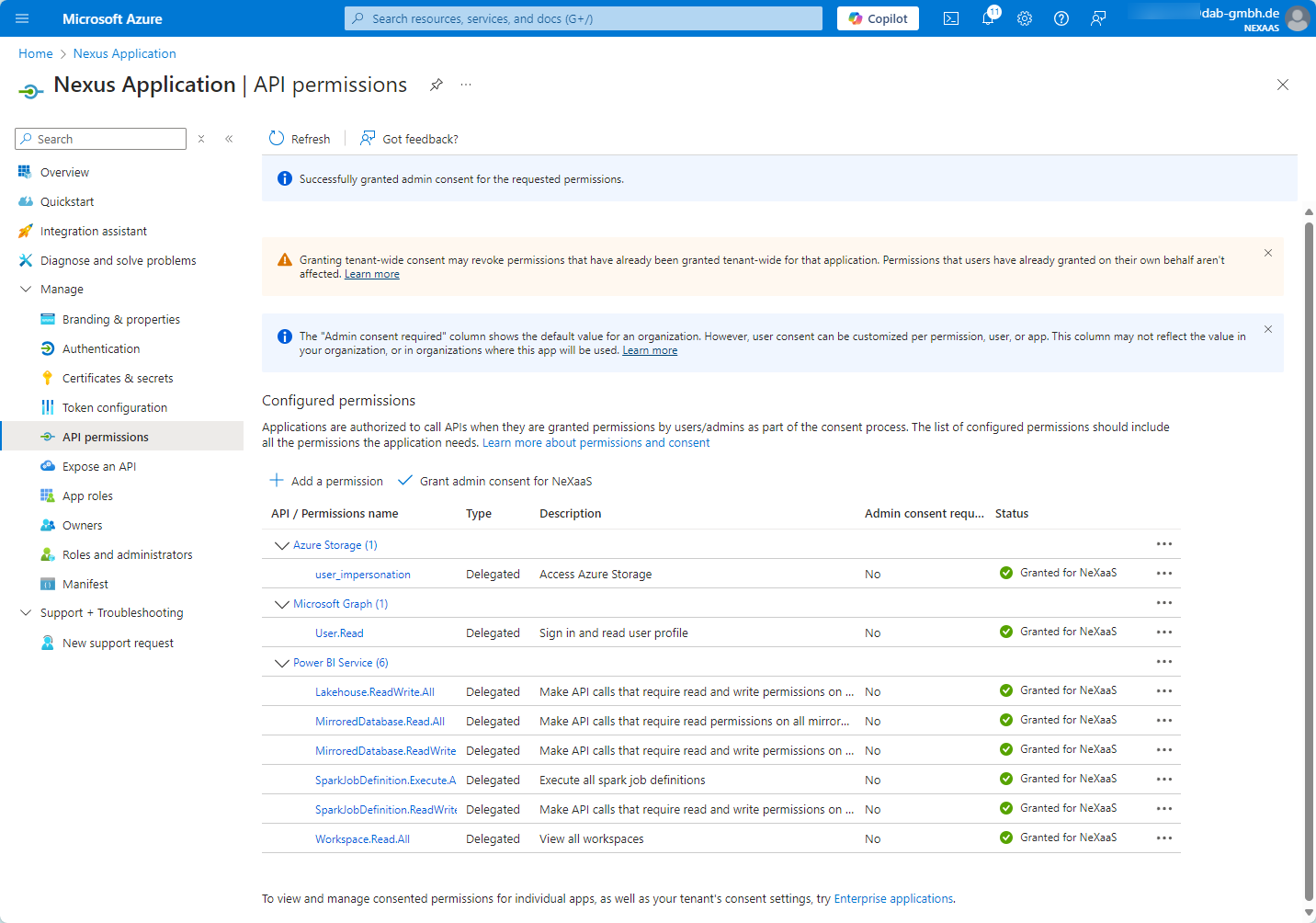Click the Refresh icon button
The image size is (1316, 923).
pos(277,139)
